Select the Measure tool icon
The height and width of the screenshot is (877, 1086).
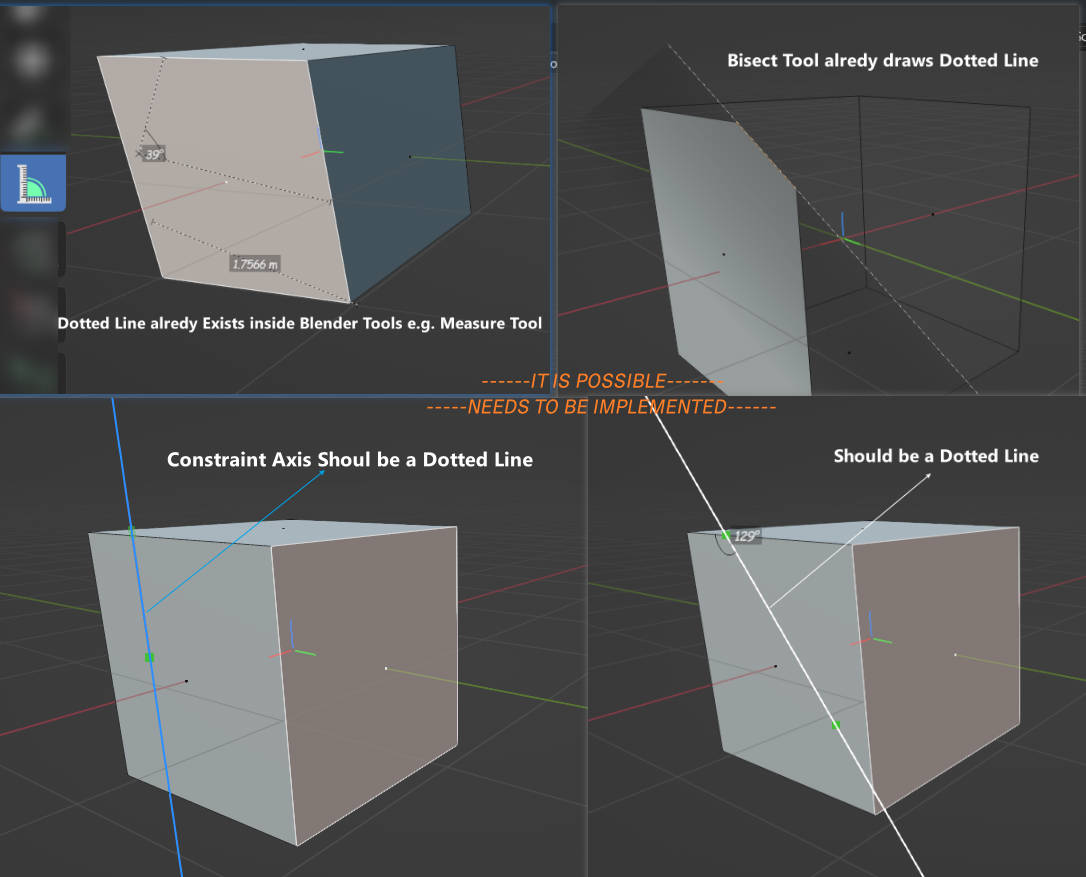pos(33,183)
